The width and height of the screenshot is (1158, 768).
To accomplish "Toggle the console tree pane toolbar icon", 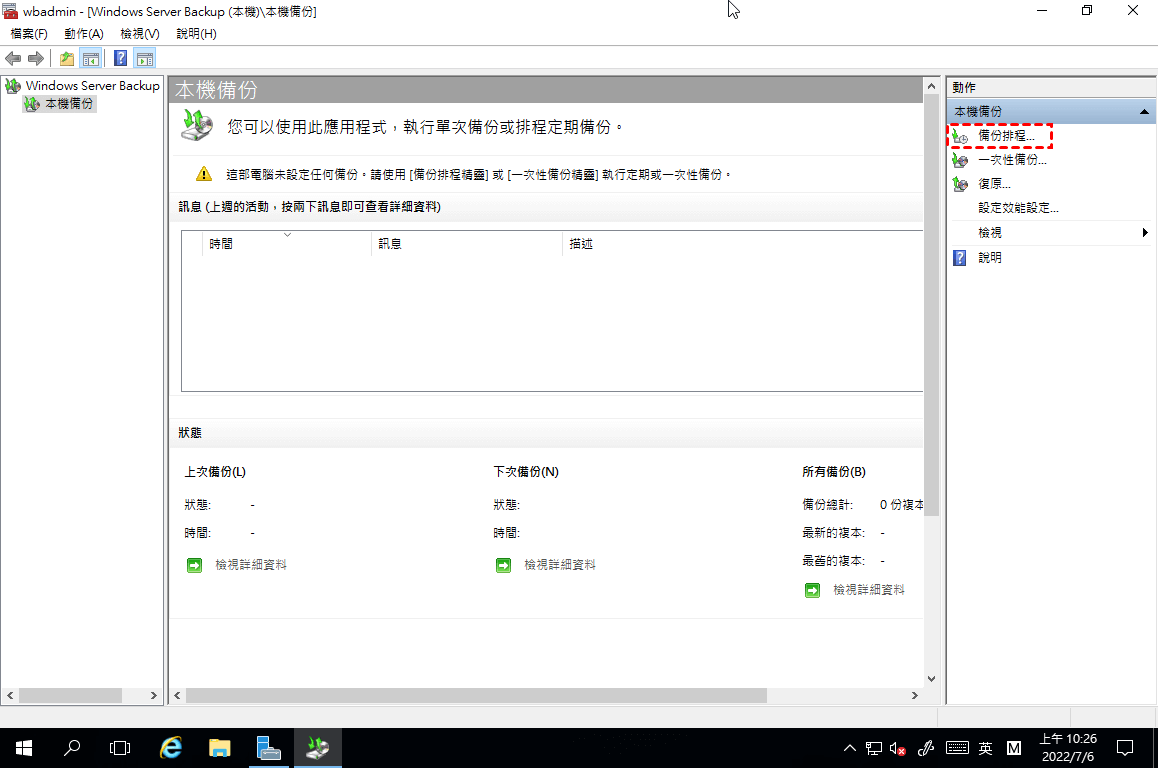I will 91,58.
